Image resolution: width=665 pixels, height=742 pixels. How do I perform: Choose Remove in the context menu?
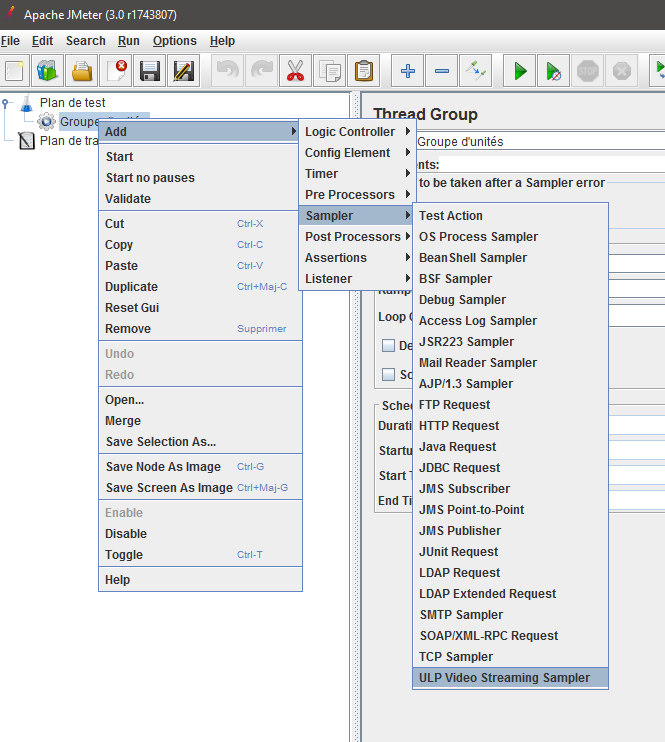click(200, 329)
